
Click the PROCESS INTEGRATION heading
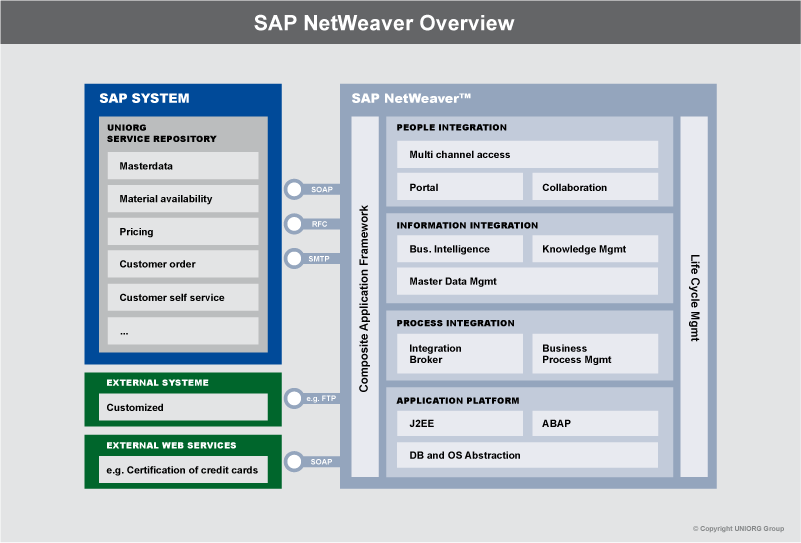coord(455,323)
